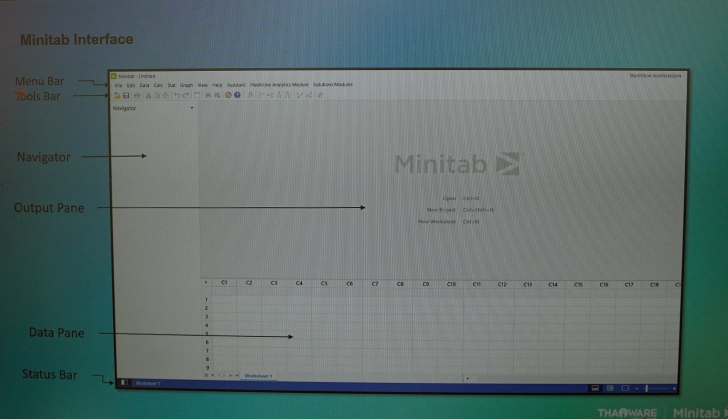Click the cell at column C3, row 2
Viewport: 728px width, 419px height.
pos(274,308)
